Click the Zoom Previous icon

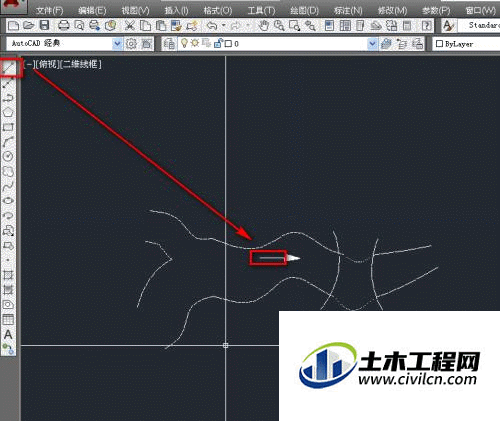coord(310,25)
